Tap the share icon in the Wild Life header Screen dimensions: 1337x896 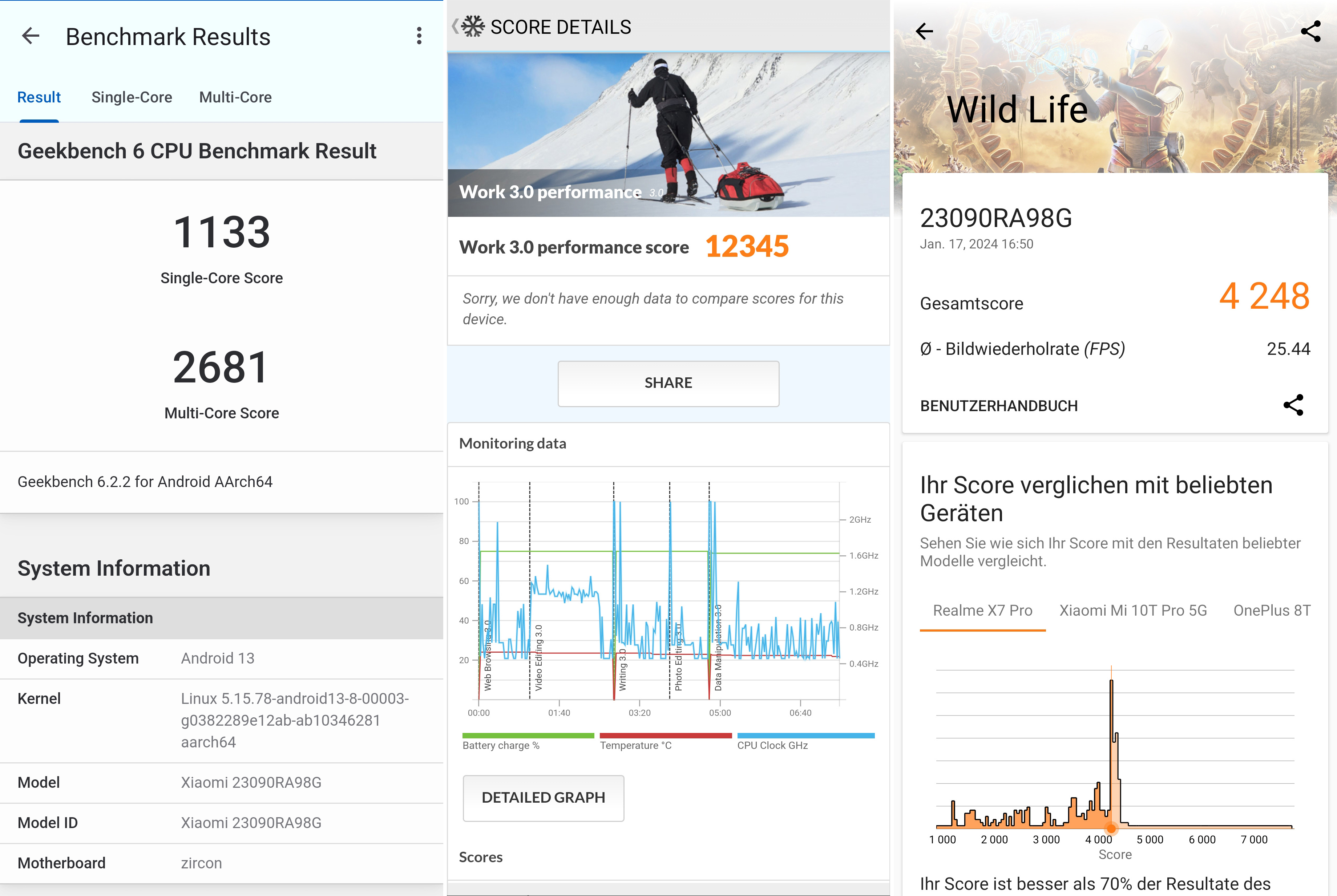pos(1310,32)
